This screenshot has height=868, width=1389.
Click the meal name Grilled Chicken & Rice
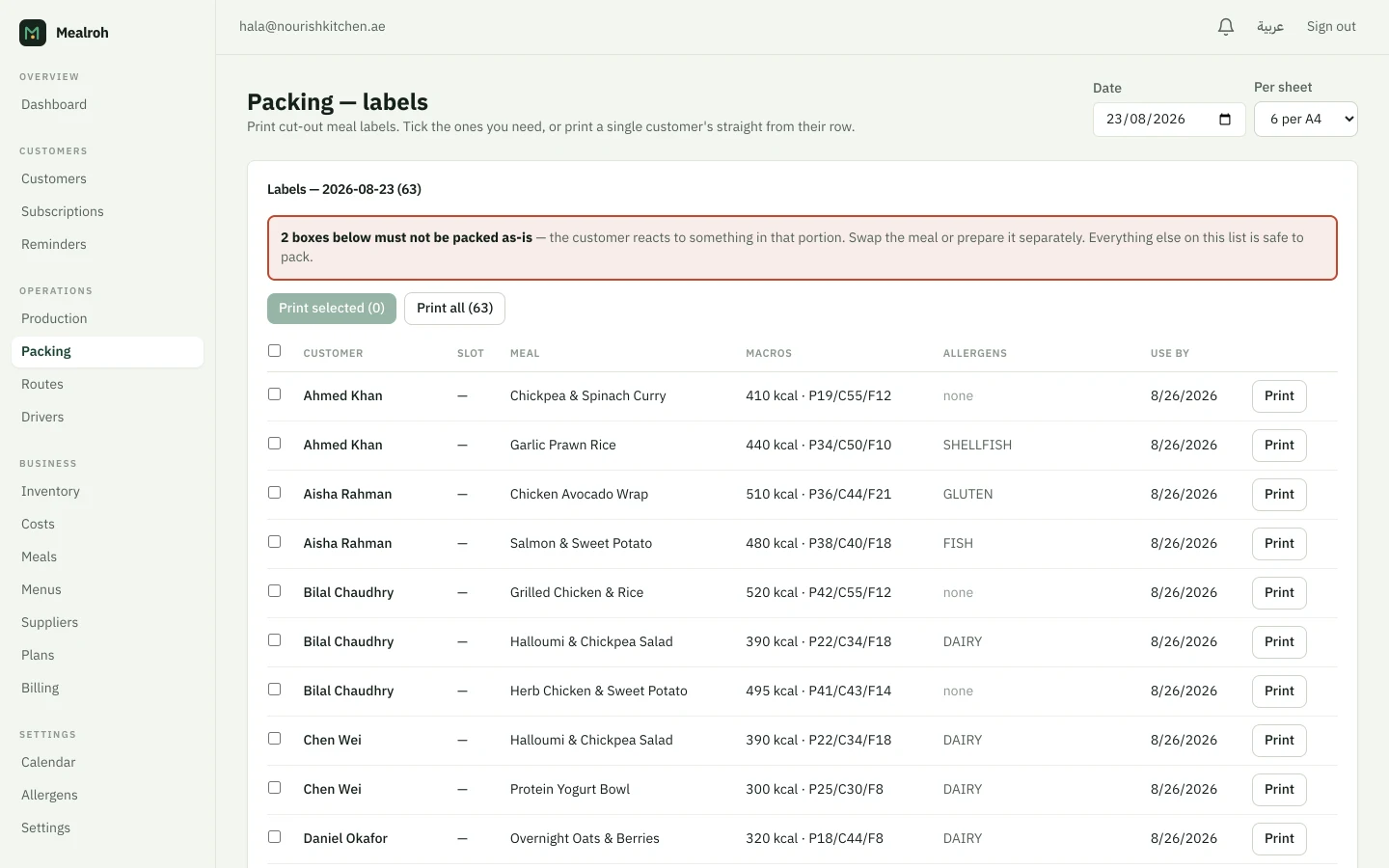[577, 592]
